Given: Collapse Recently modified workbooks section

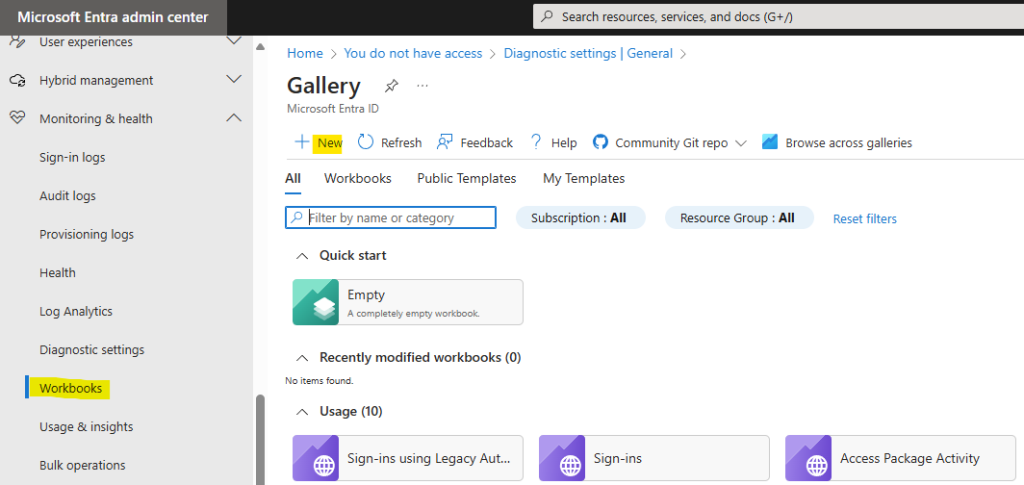Looking at the screenshot, I should click(302, 358).
